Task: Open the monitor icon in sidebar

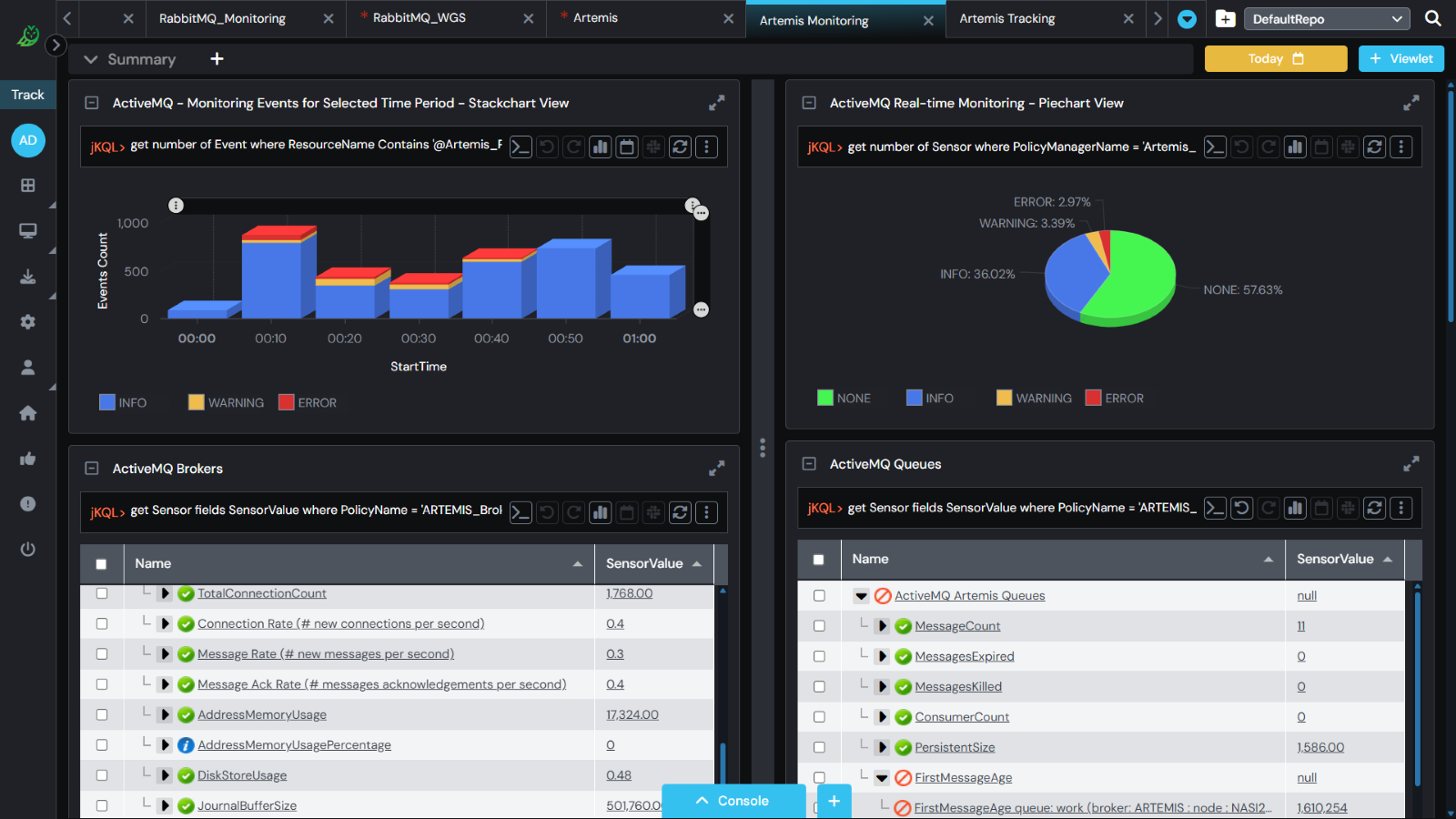Action: pyautogui.click(x=28, y=231)
